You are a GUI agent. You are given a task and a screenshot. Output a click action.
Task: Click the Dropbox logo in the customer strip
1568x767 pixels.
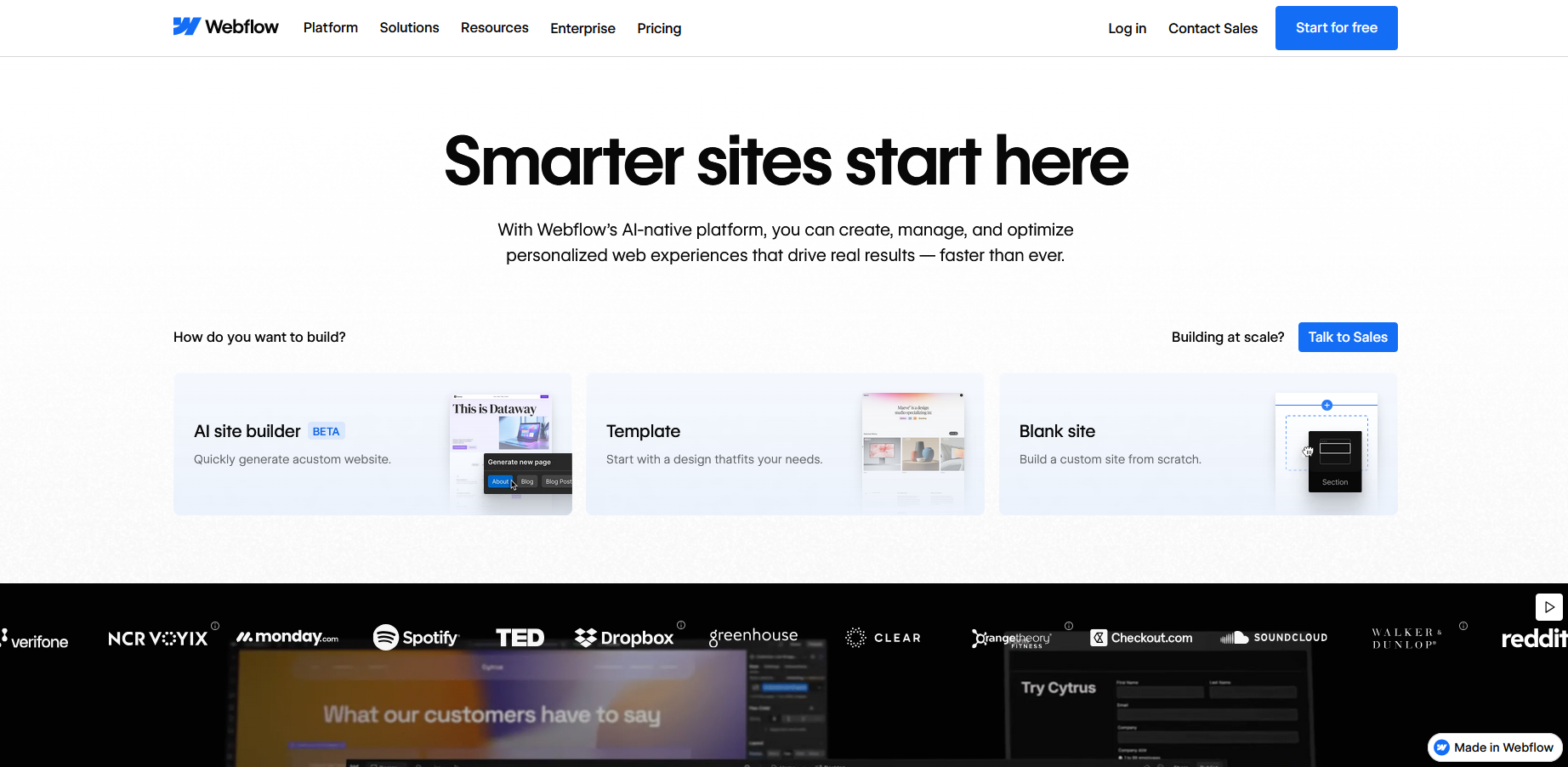click(624, 638)
